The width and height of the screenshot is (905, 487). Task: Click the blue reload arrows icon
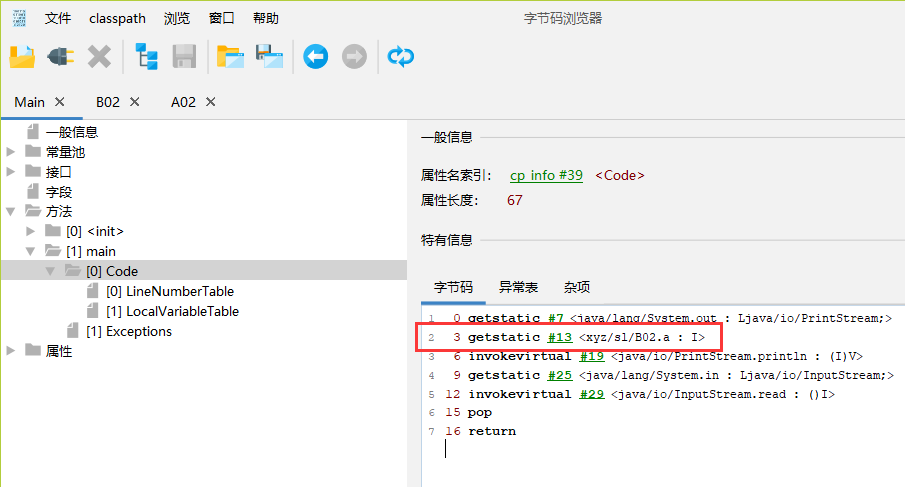point(401,57)
